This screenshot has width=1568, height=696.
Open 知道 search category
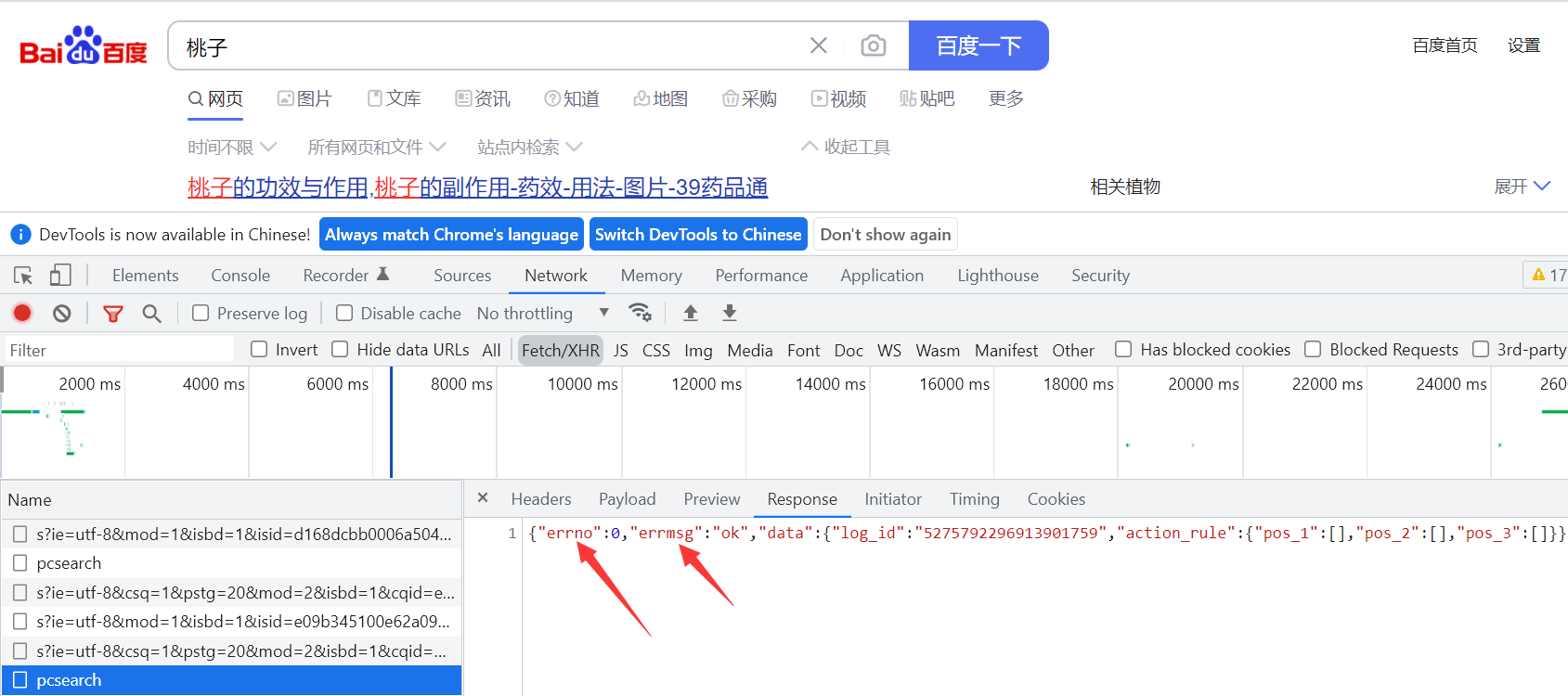(572, 98)
